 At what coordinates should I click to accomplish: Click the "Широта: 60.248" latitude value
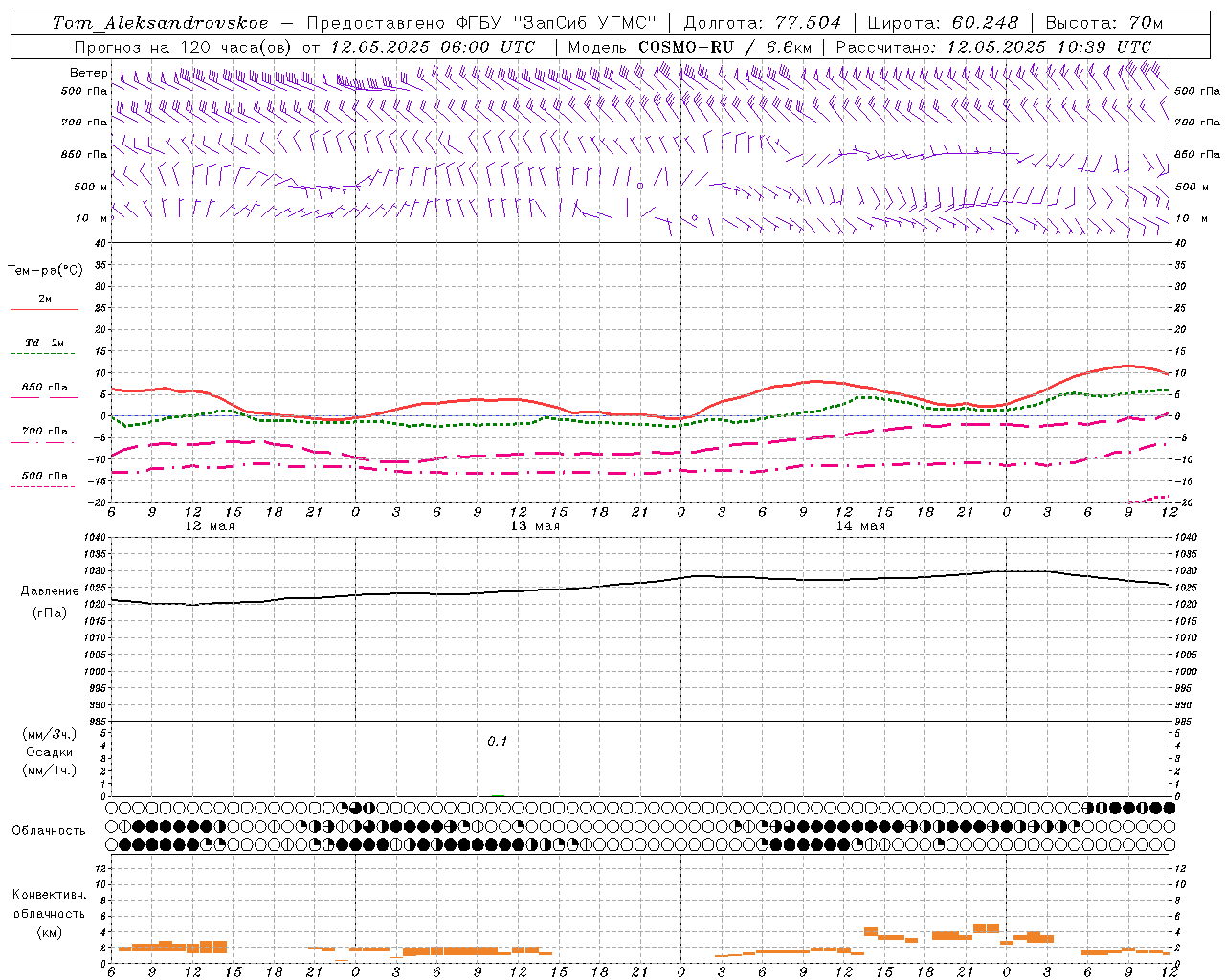pyautogui.click(x=943, y=23)
